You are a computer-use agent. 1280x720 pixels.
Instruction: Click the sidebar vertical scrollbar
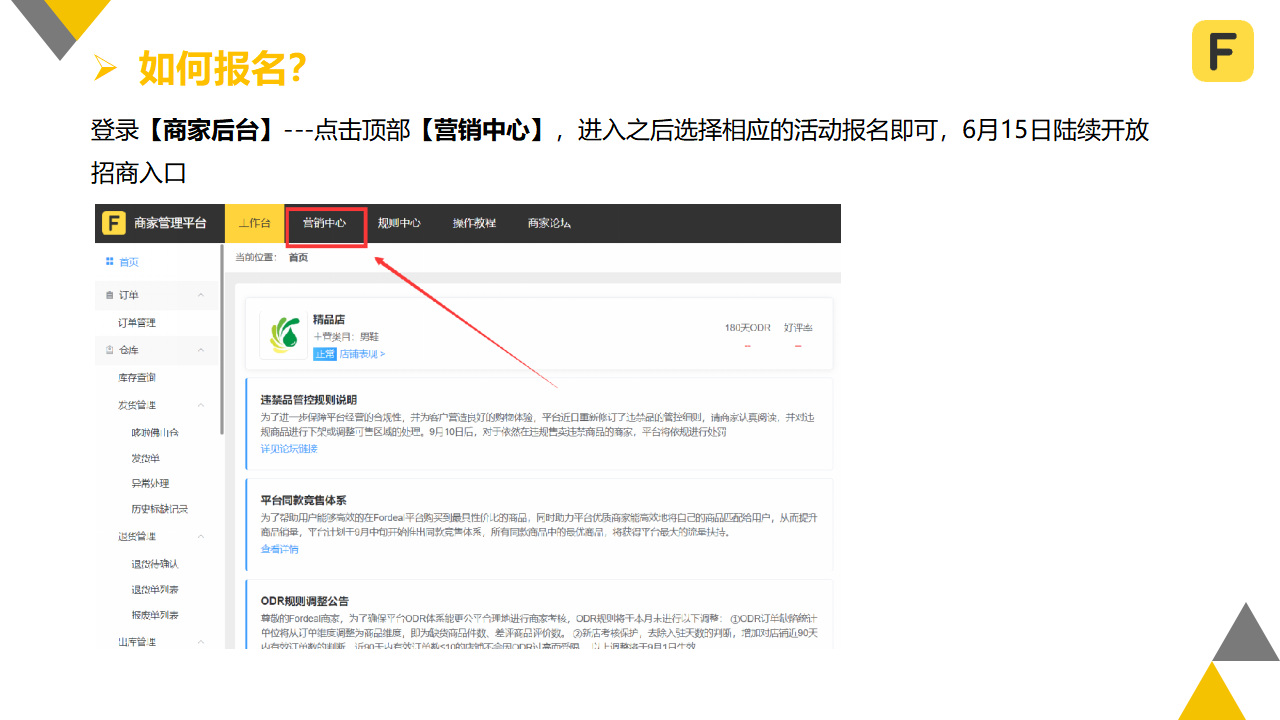click(x=222, y=340)
